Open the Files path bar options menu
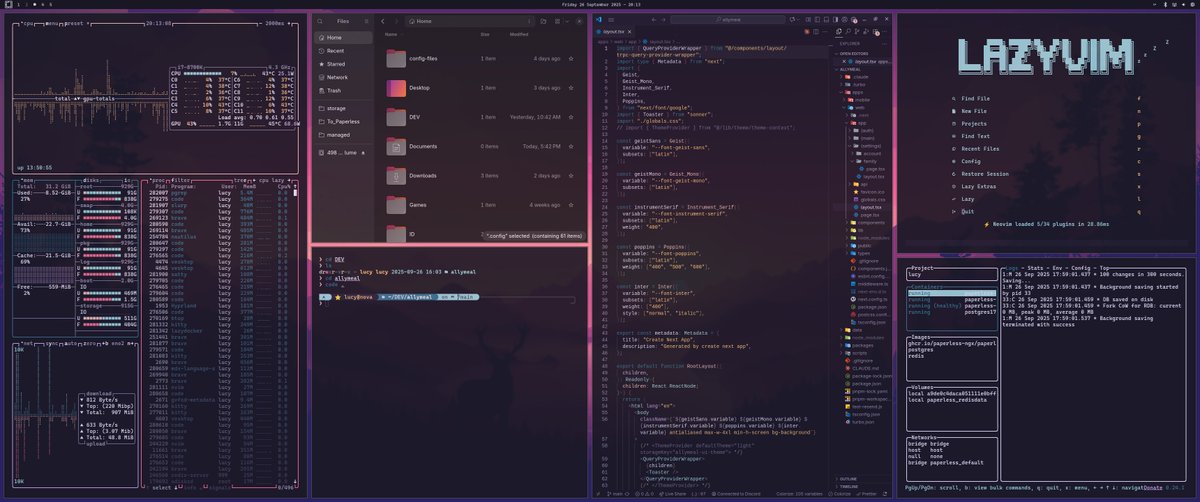This screenshot has width=1200, height=502. coord(529,21)
